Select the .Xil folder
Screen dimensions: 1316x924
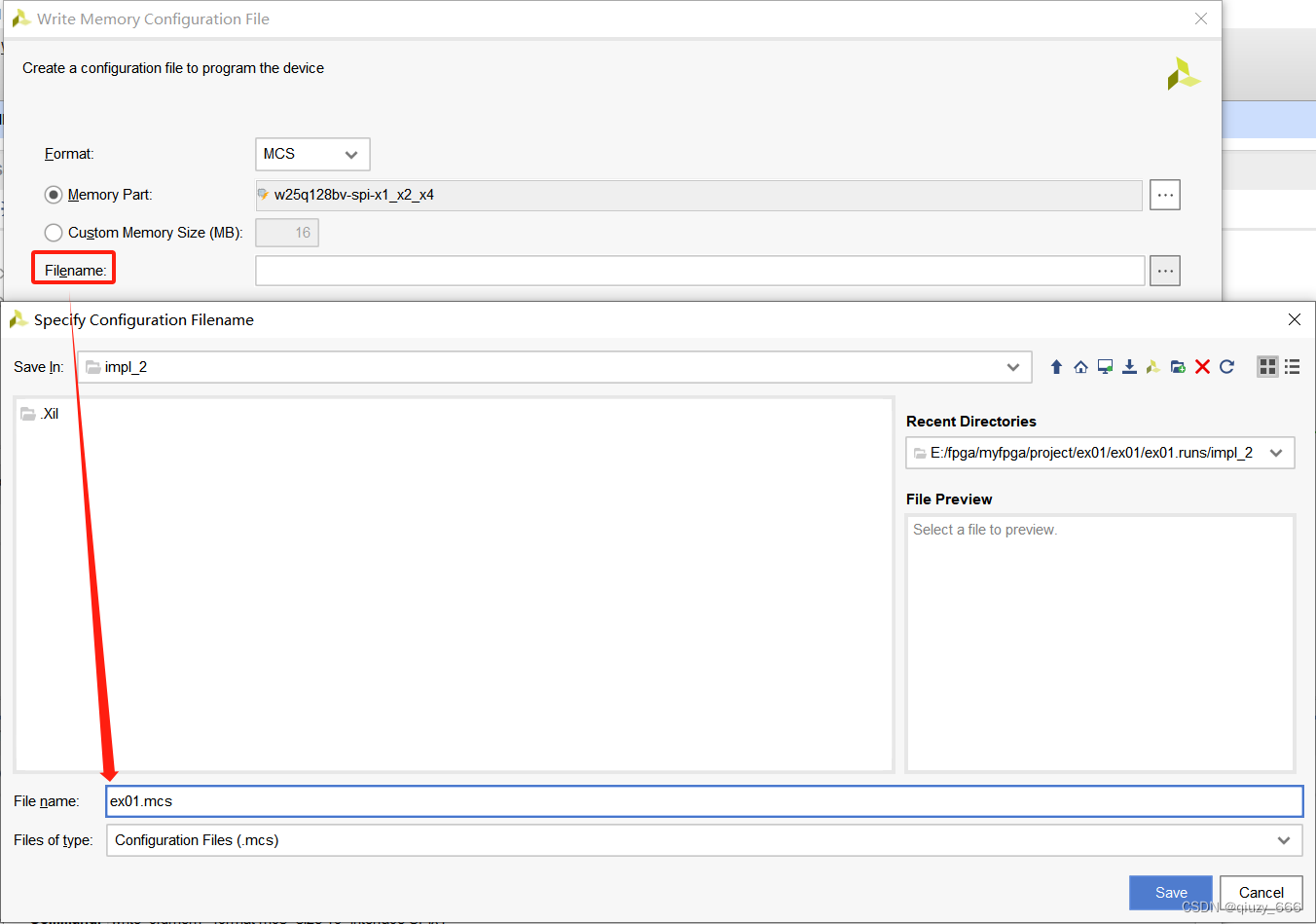(40, 414)
